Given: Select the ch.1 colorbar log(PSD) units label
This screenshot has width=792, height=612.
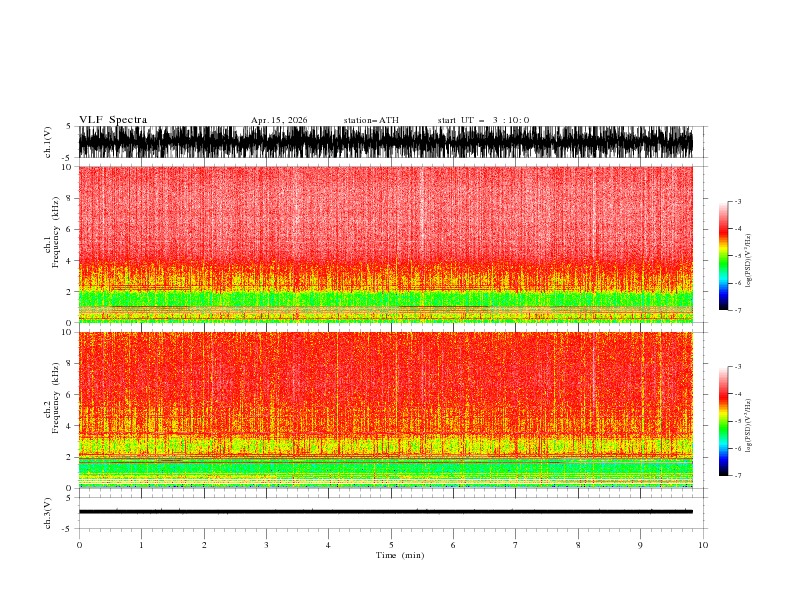Looking at the screenshot, I should (748, 261).
